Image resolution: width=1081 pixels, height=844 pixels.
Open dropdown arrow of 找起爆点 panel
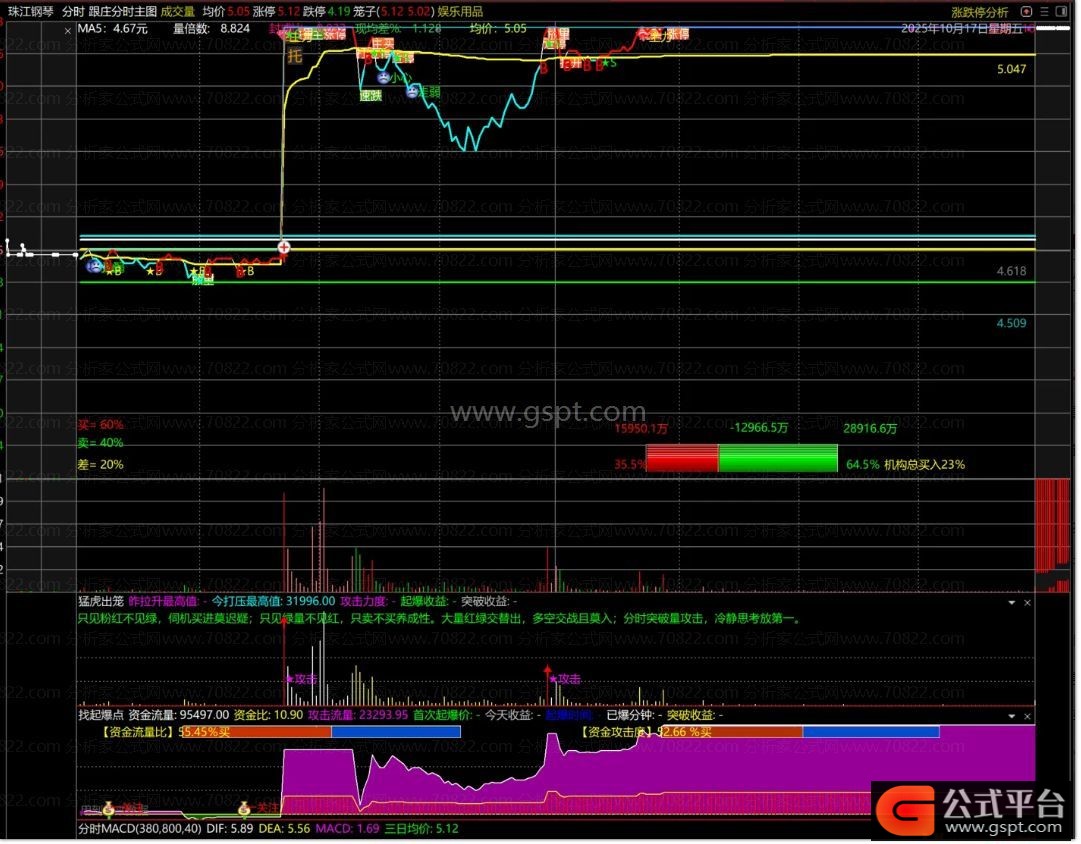click(1011, 716)
